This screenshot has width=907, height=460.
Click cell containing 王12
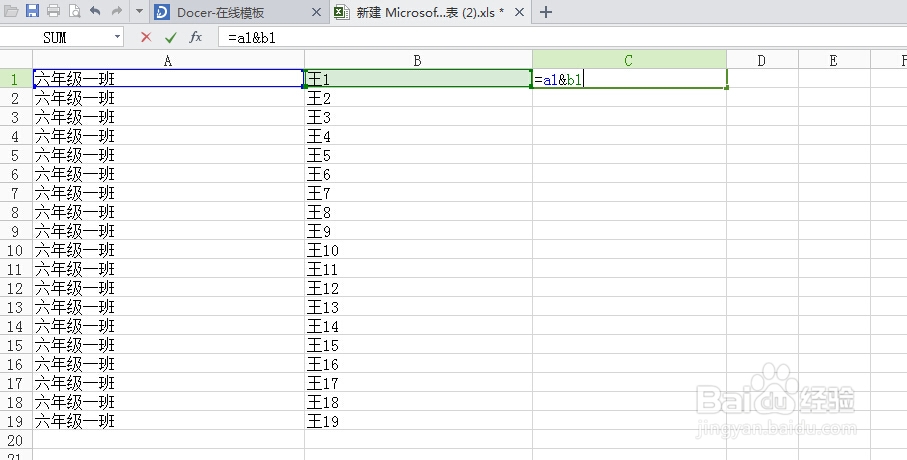pos(418,288)
